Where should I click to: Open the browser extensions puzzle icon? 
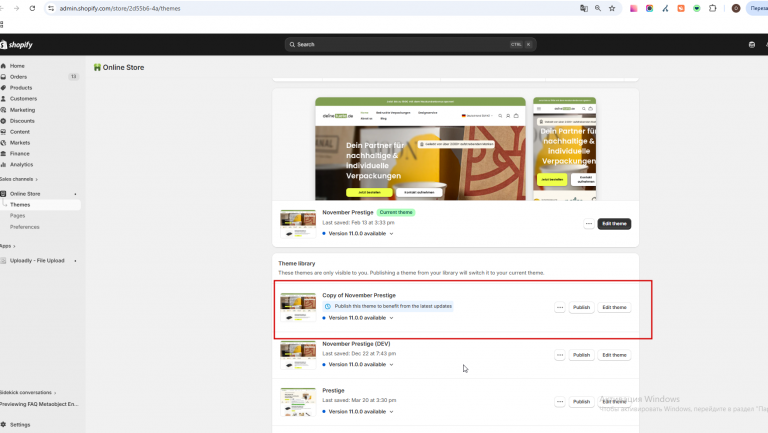coord(713,8)
